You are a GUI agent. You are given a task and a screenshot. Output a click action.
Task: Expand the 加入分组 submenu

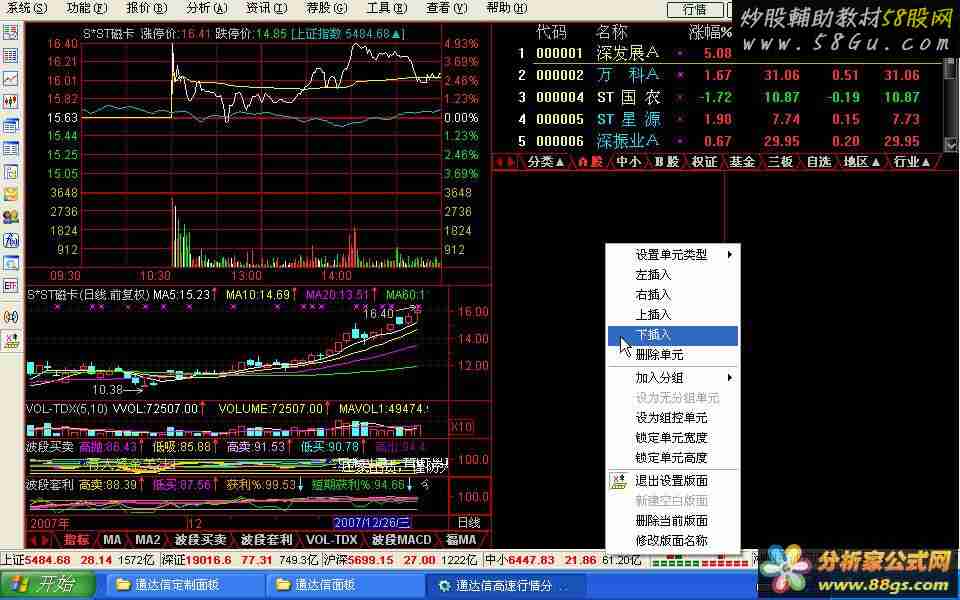point(672,378)
